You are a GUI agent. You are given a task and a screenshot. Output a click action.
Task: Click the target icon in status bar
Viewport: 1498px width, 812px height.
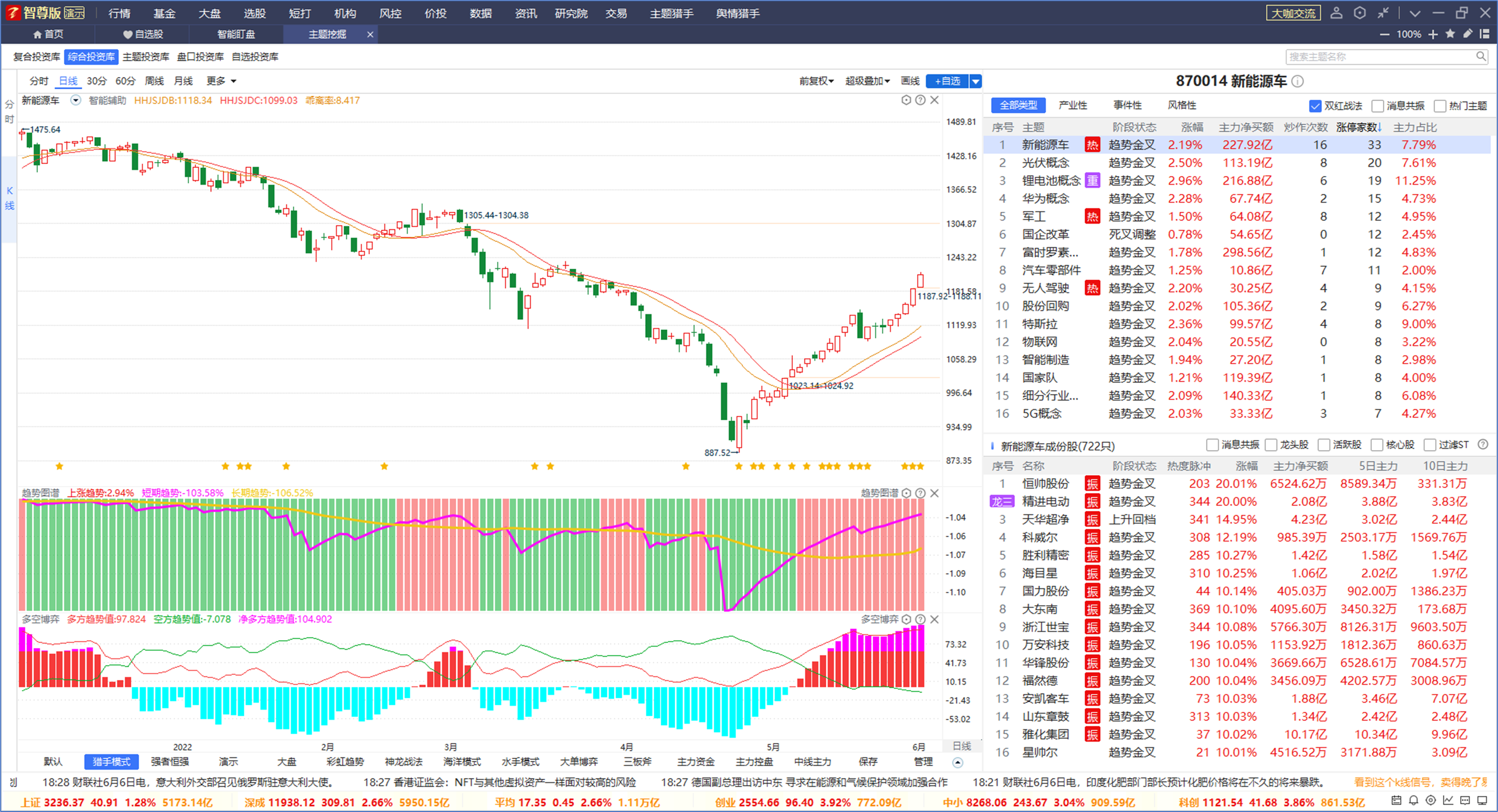(x=1431, y=801)
